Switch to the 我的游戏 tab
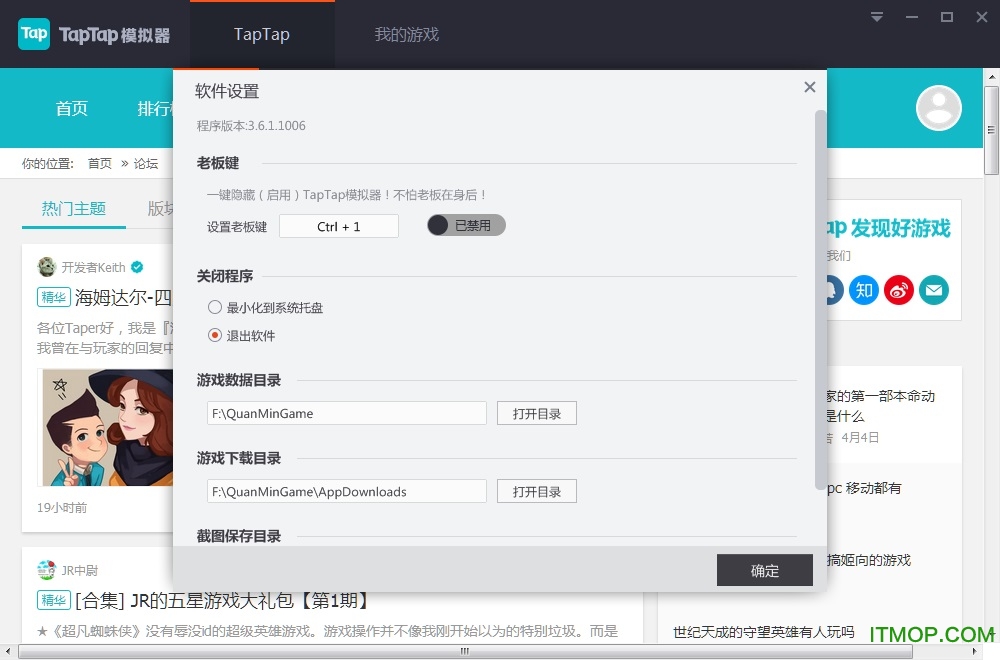The width and height of the screenshot is (1000, 660). [x=406, y=34]
